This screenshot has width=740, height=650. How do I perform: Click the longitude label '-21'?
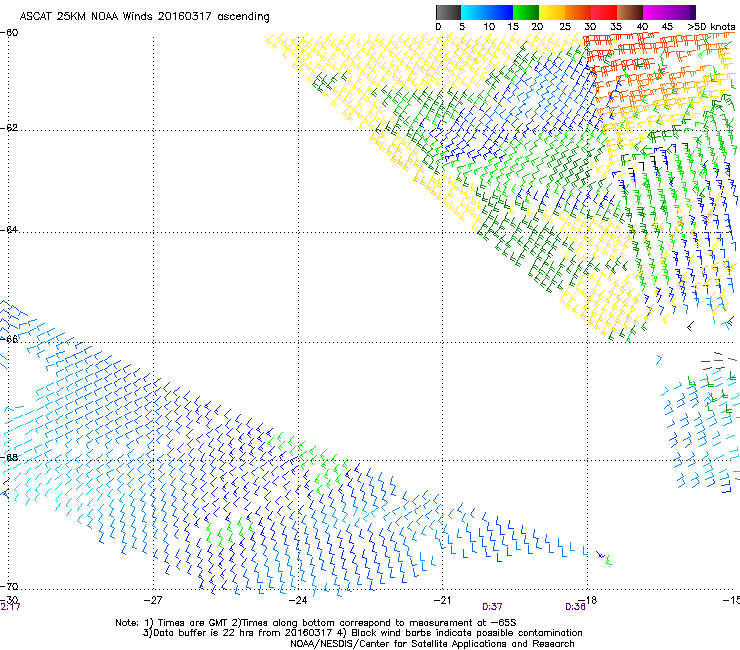[x=442, y=600]
